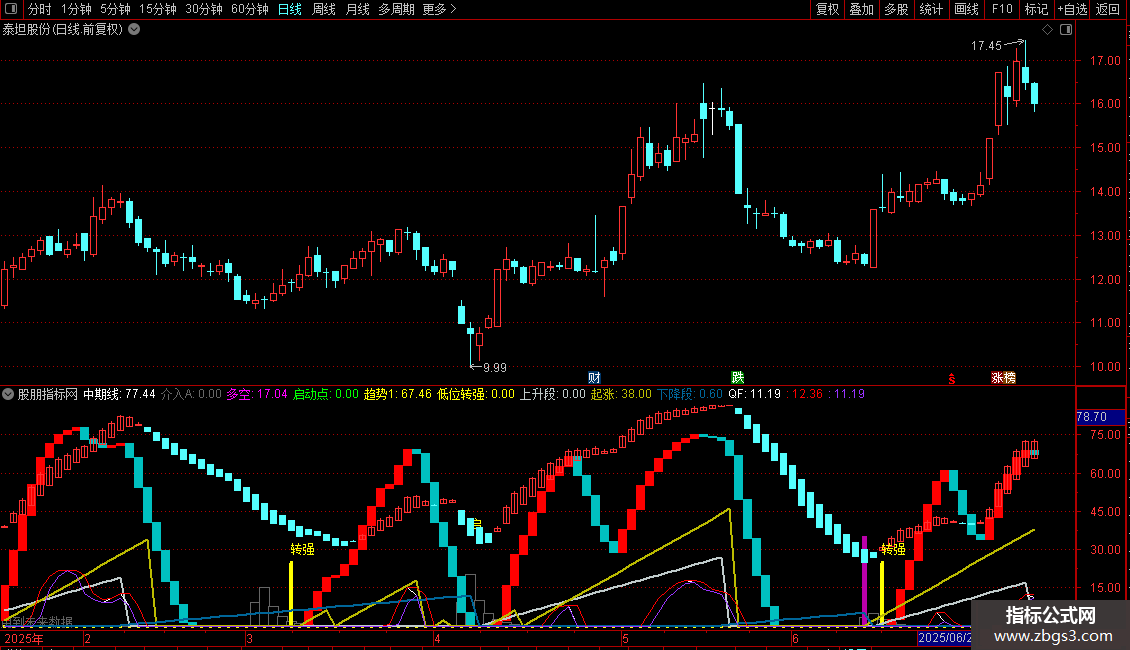
Task: Click the window layout icon near diamond
Action: (x=1066, y=30)
